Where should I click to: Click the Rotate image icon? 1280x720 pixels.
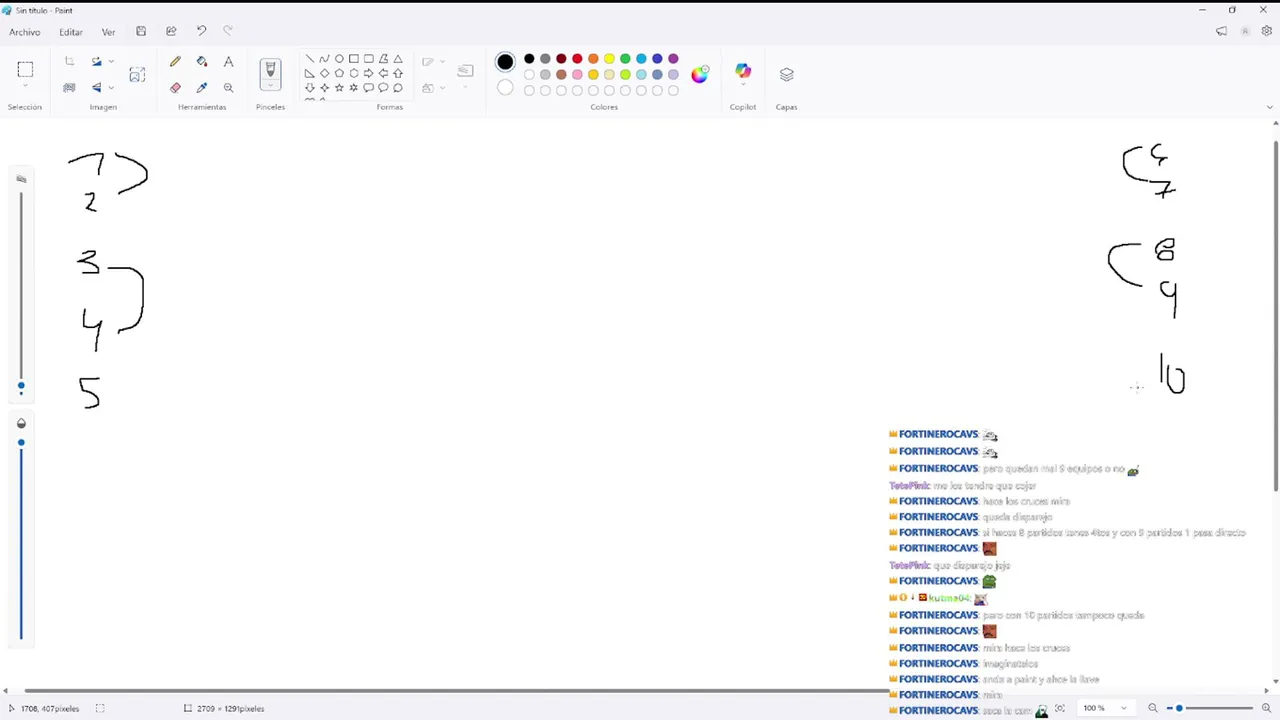pyautogui.click(x=96, y=62)
